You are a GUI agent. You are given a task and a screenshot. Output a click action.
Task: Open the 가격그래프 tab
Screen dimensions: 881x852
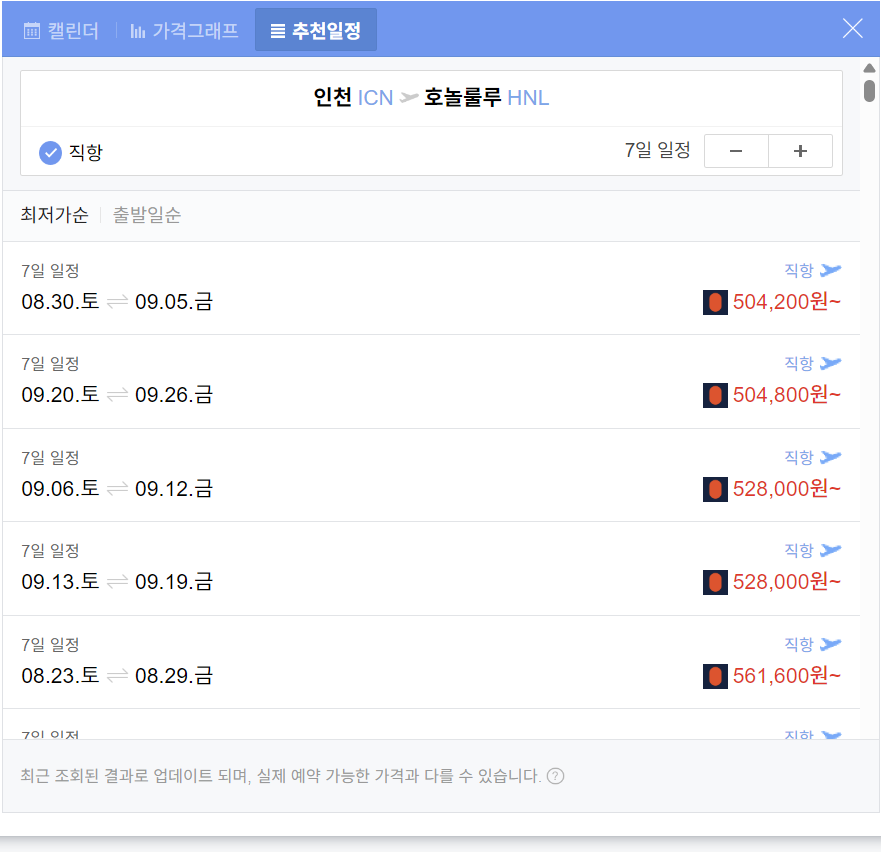pyautogui.click(x=184, y=30)
